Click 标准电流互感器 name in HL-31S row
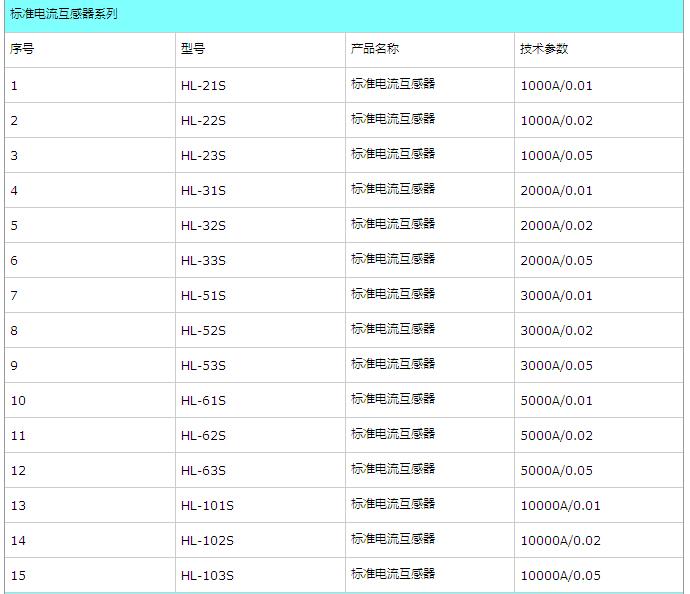Screen dimensions: 690x594 pos(393,188)
